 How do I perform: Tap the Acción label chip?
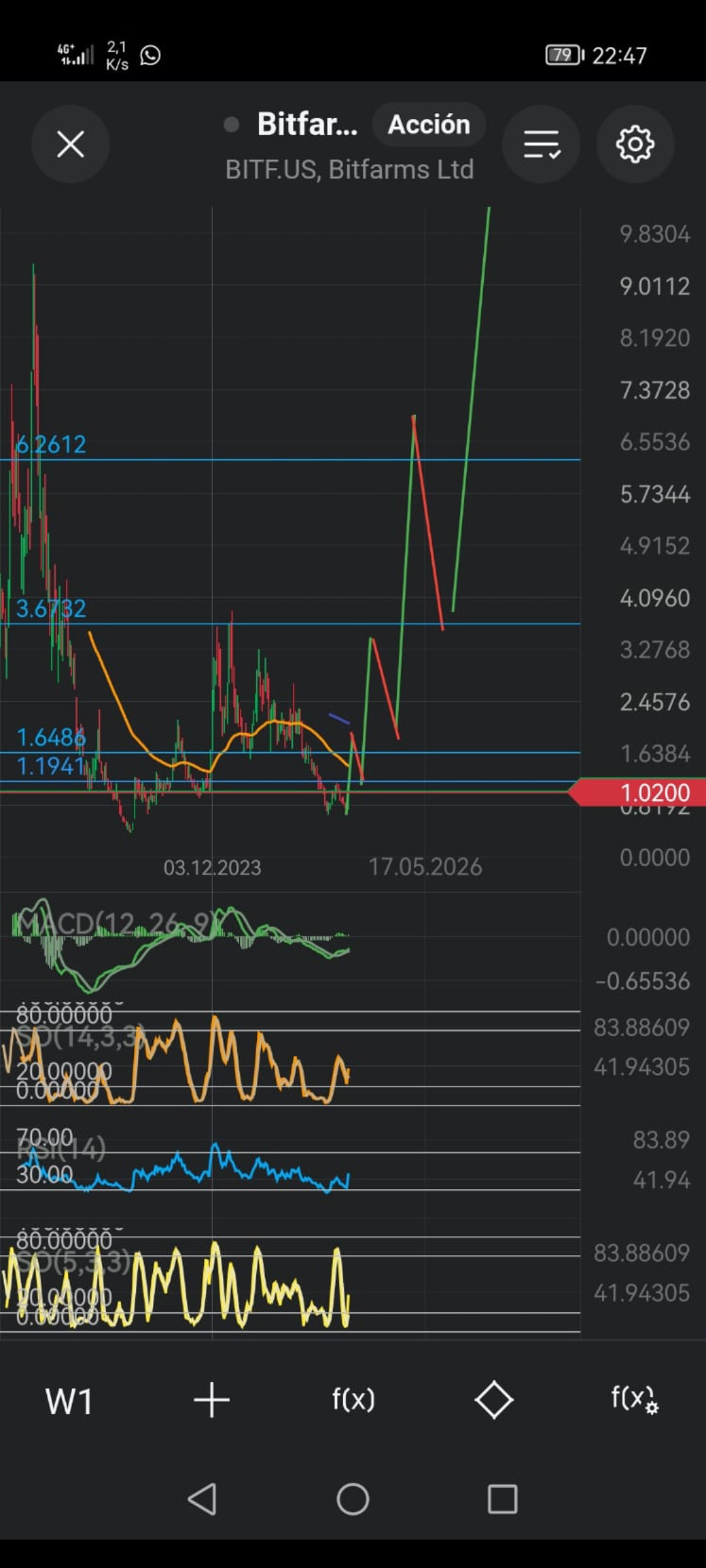[x=429, y=124]
